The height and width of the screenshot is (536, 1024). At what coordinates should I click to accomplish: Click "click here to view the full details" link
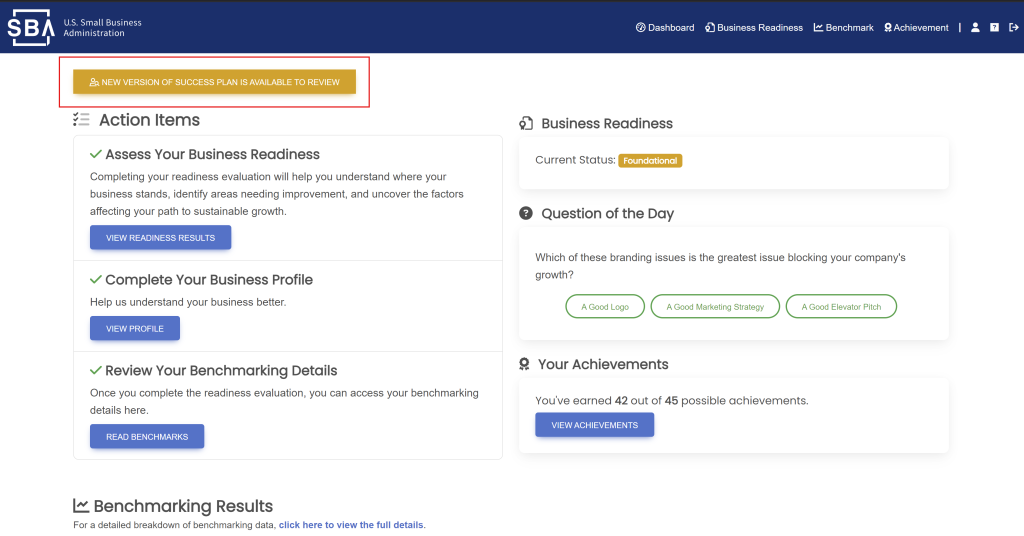(x=351, y=525)
